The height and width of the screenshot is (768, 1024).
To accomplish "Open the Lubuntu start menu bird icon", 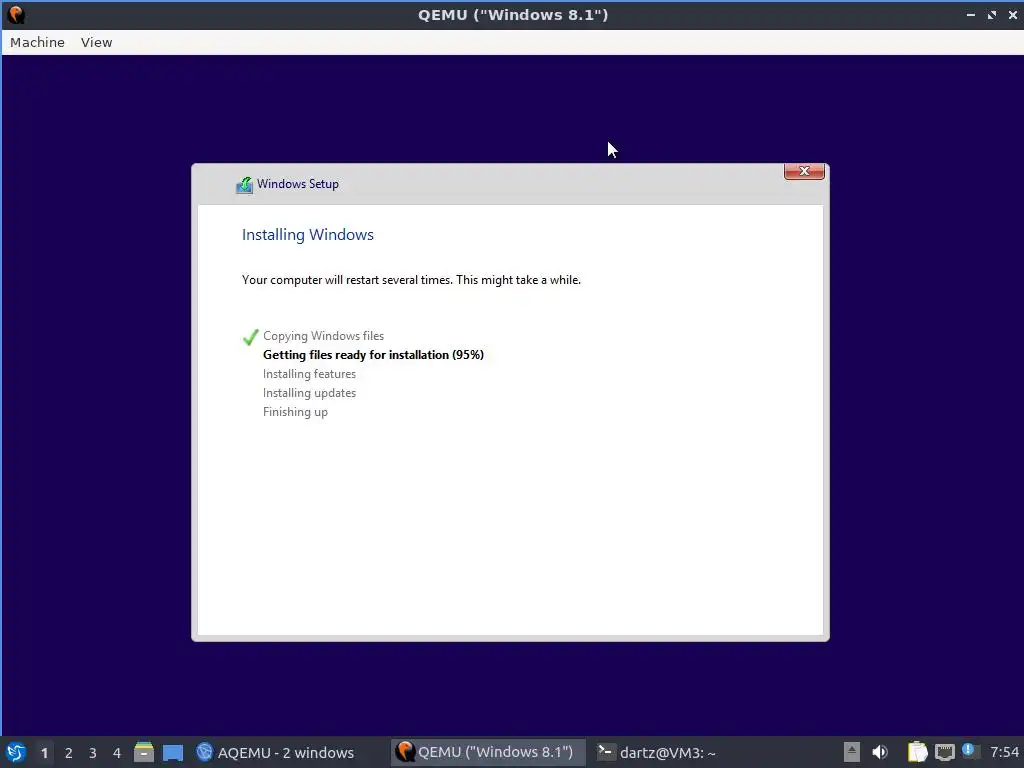I will tap(16, 752).
